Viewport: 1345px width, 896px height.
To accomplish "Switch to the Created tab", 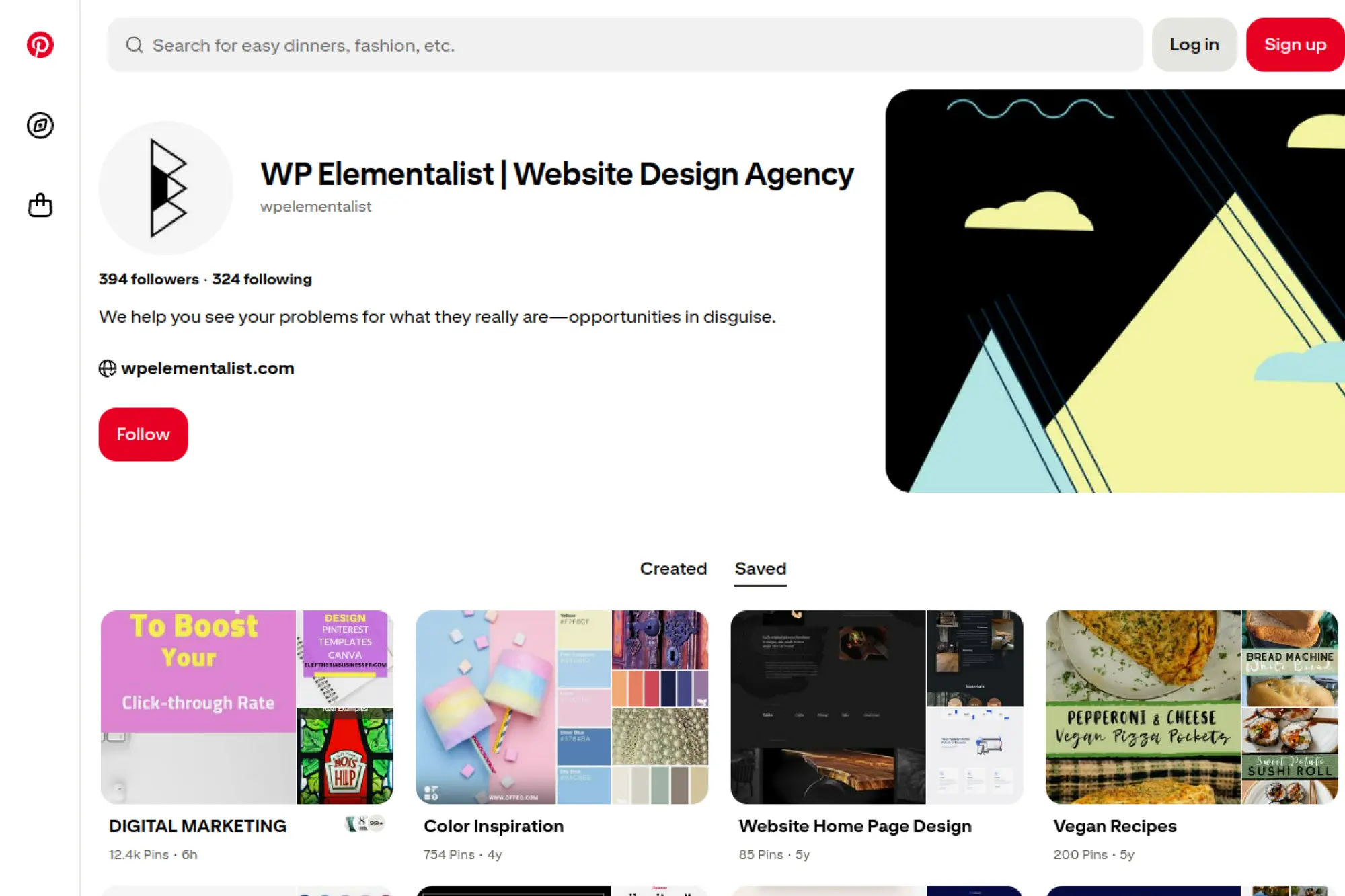I will click(673, 569).
